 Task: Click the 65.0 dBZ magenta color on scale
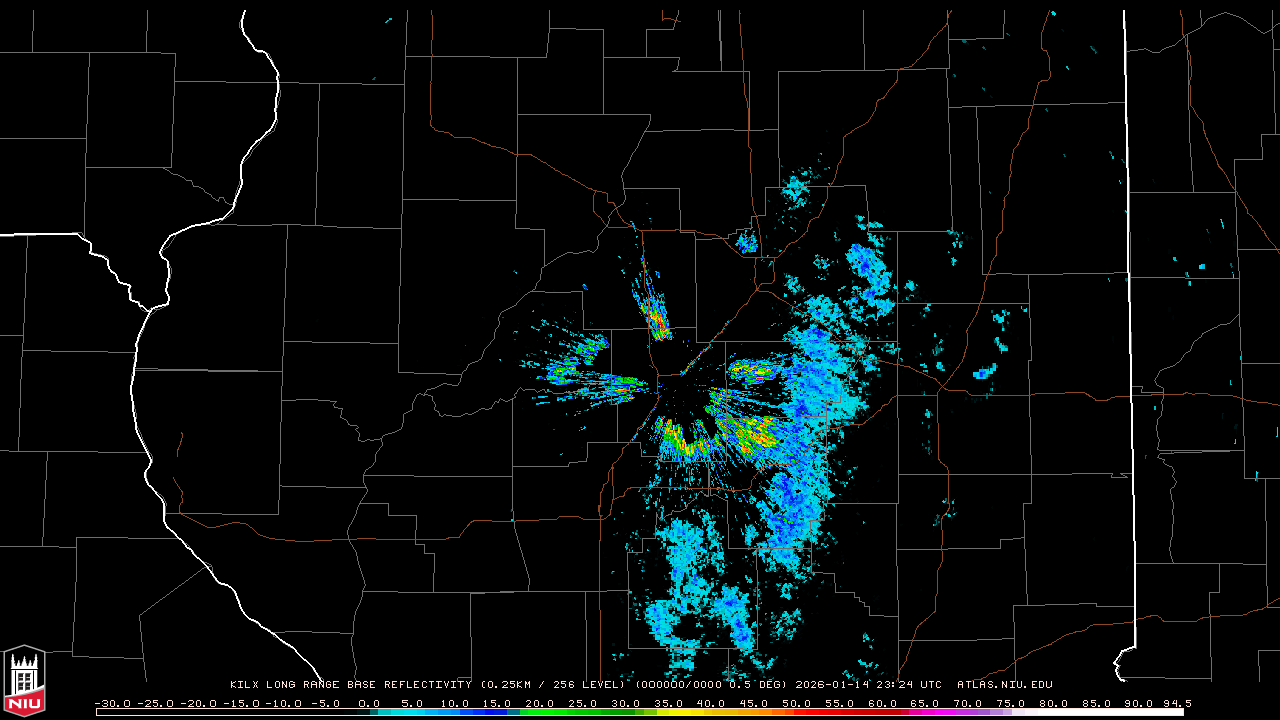pos(925,712)
